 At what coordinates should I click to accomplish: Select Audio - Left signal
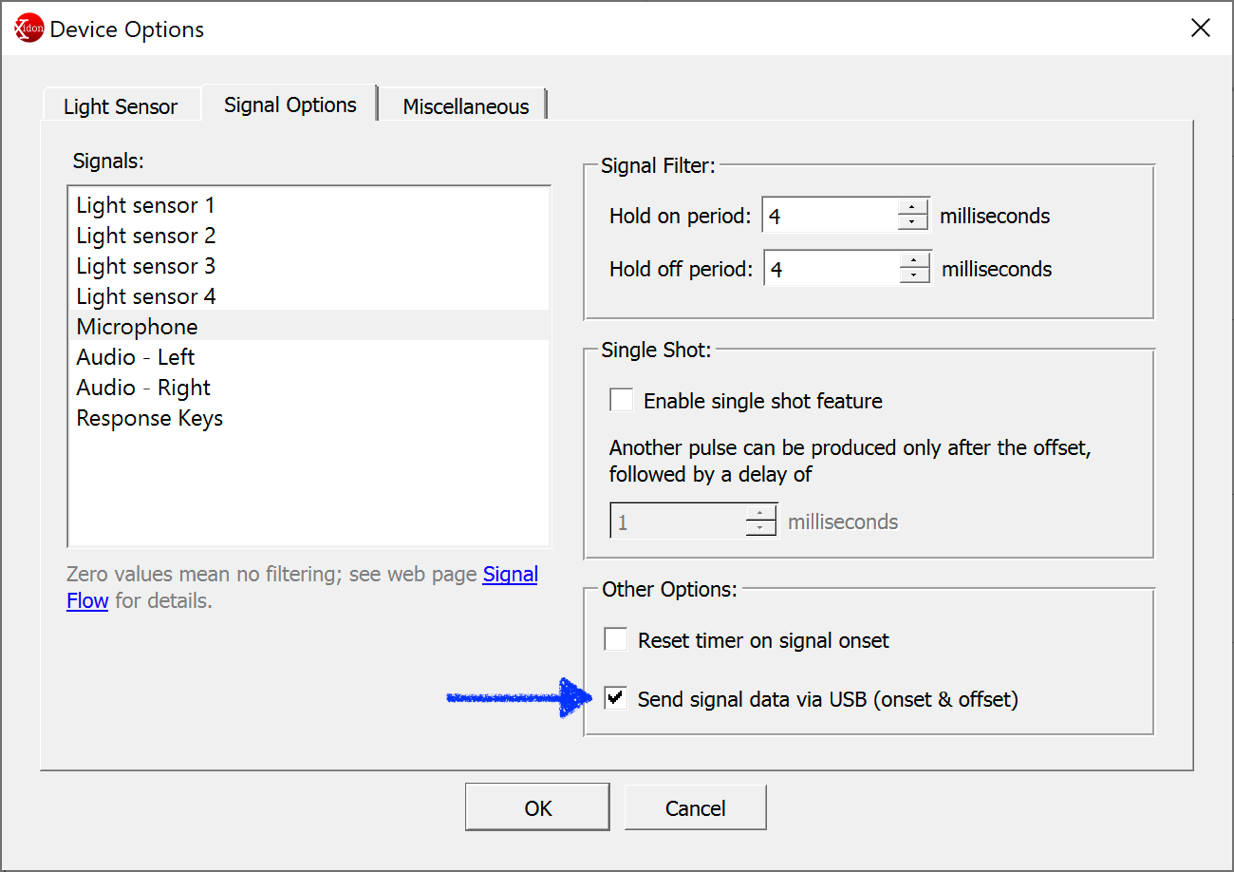pyautogui.click(x=135, y=357)
